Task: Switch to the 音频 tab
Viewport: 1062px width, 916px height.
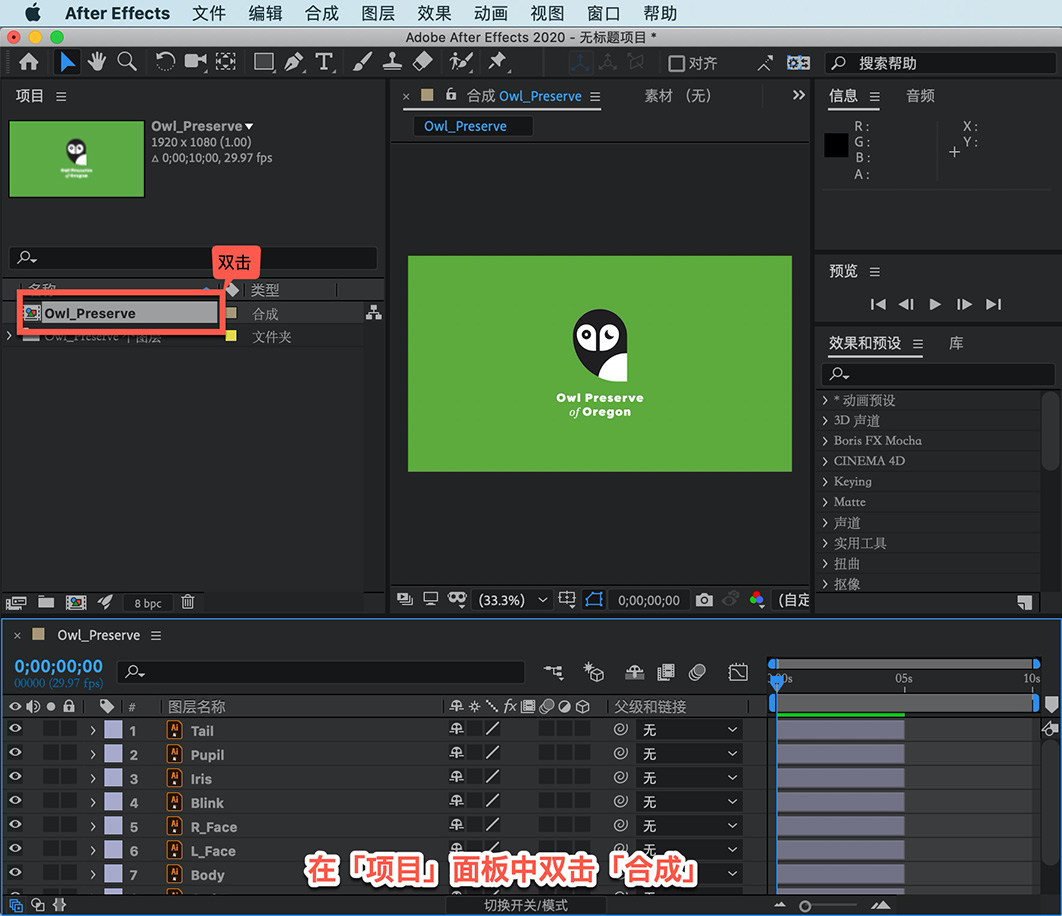Action: (x=920, y=96)
